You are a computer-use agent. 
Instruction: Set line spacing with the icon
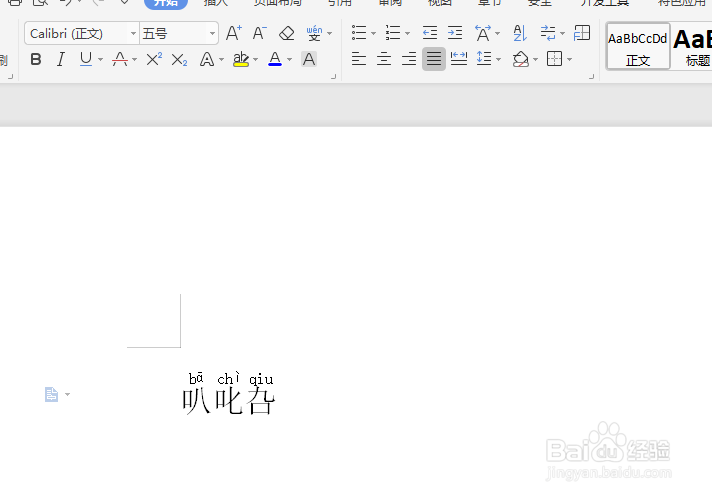tap(484, 59)
